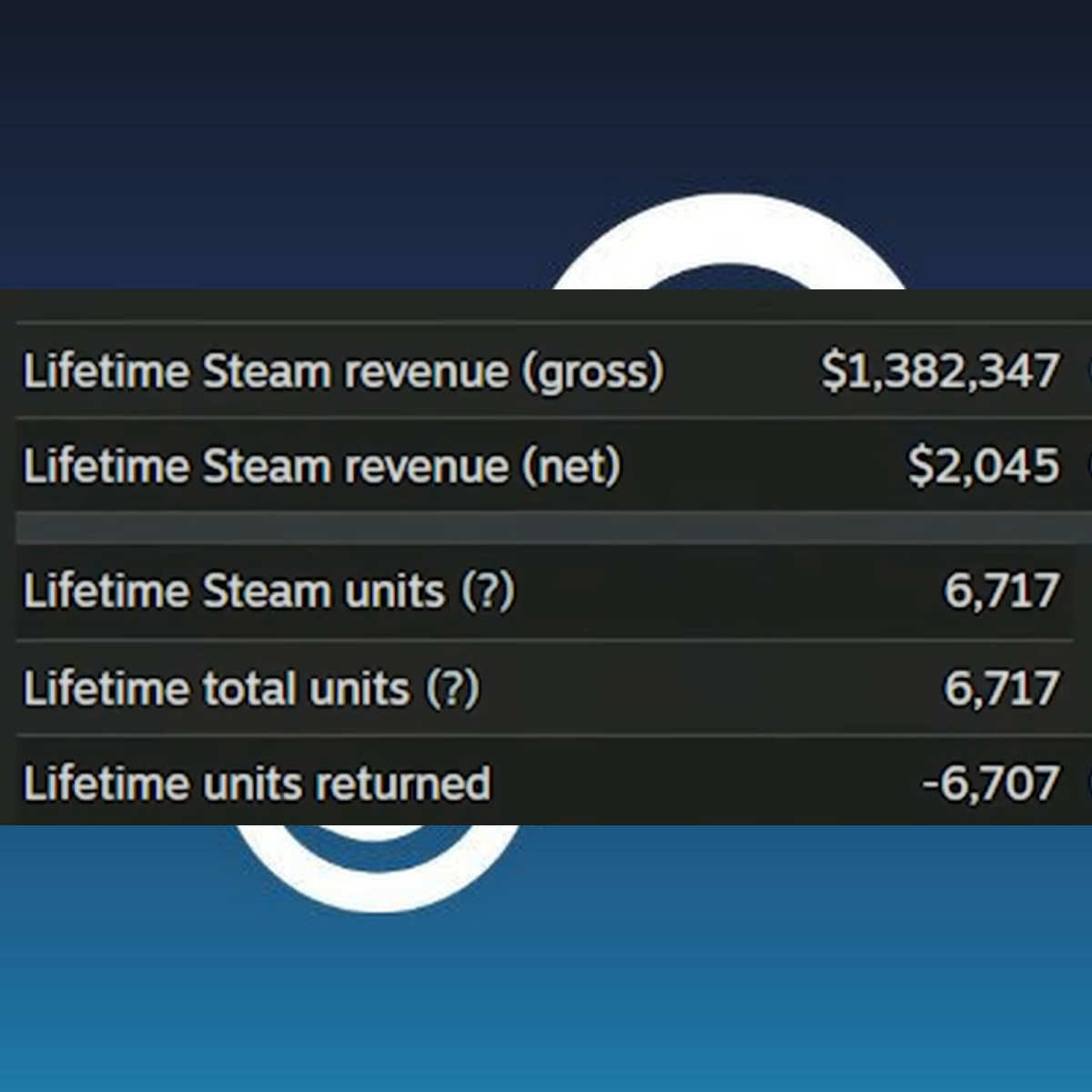Click the (?) help beside Lifetime total units
1092x1092 pixels.
coord(452,689)
